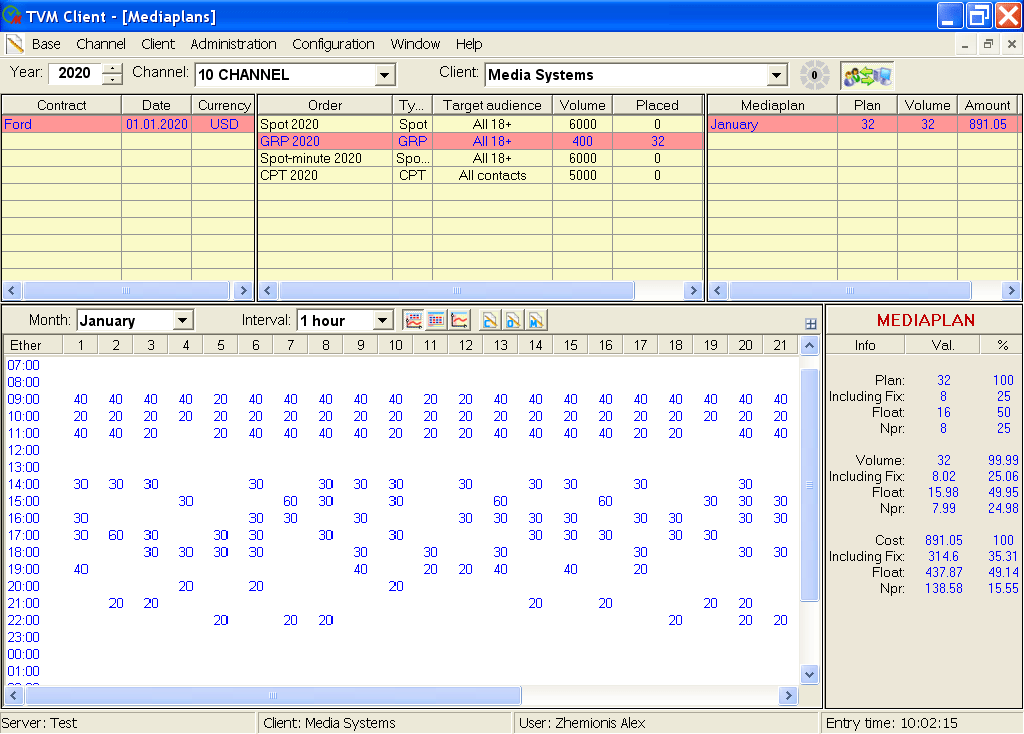Screen dimensions: 1024x734
Task: Expand the Interval dropdown
Action: click(383, 321)
